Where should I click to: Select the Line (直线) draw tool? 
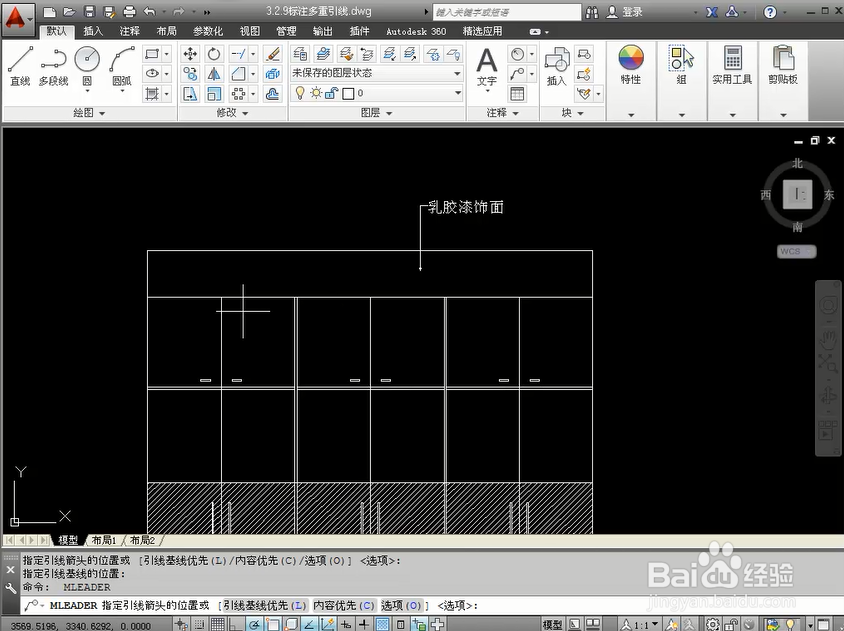(x=20, y=67)
